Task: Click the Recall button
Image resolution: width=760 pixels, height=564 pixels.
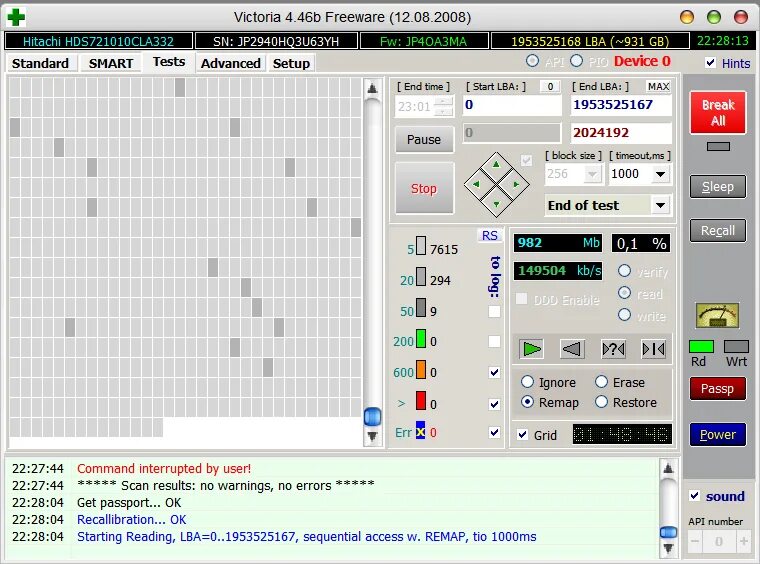Action: coord(718,231)
